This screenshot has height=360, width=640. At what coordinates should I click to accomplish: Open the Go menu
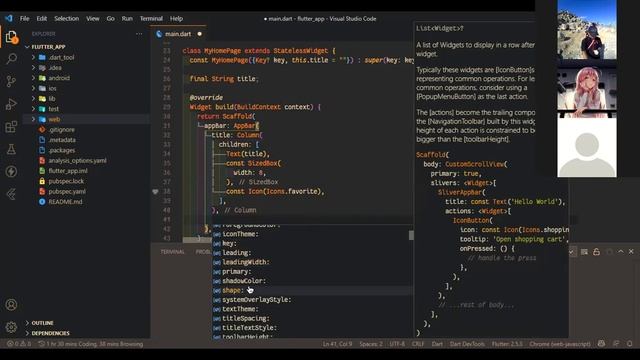tap(111, 18)
